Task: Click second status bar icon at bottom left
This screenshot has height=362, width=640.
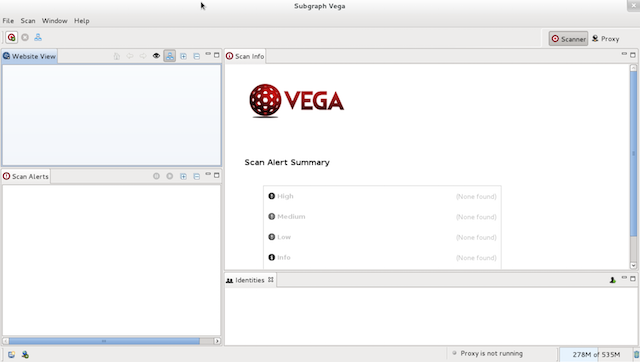Action: (25, 355)
